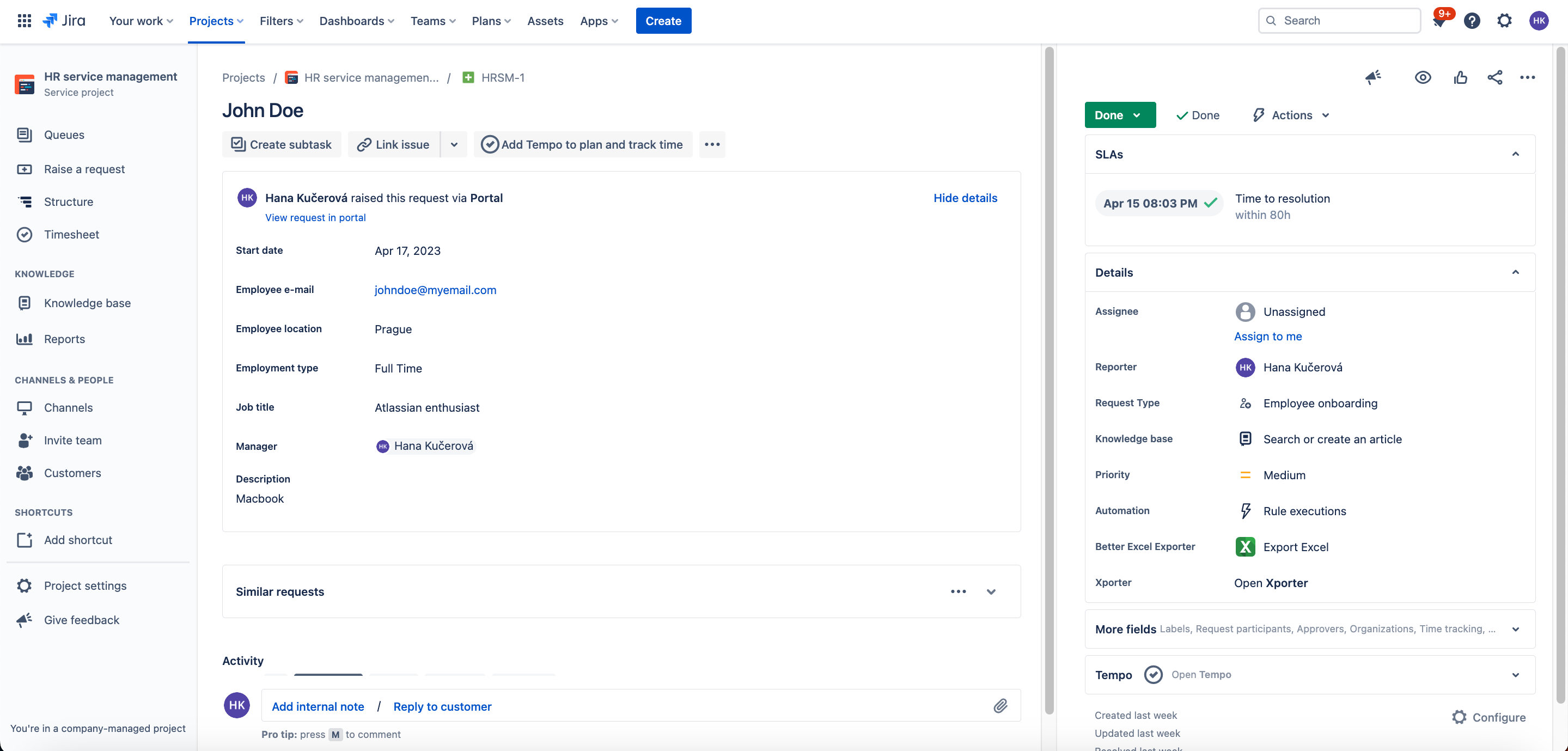Screen dimensions: 1568x751
Task: Open Jira settings with the gear icon
Action: 1504,20
